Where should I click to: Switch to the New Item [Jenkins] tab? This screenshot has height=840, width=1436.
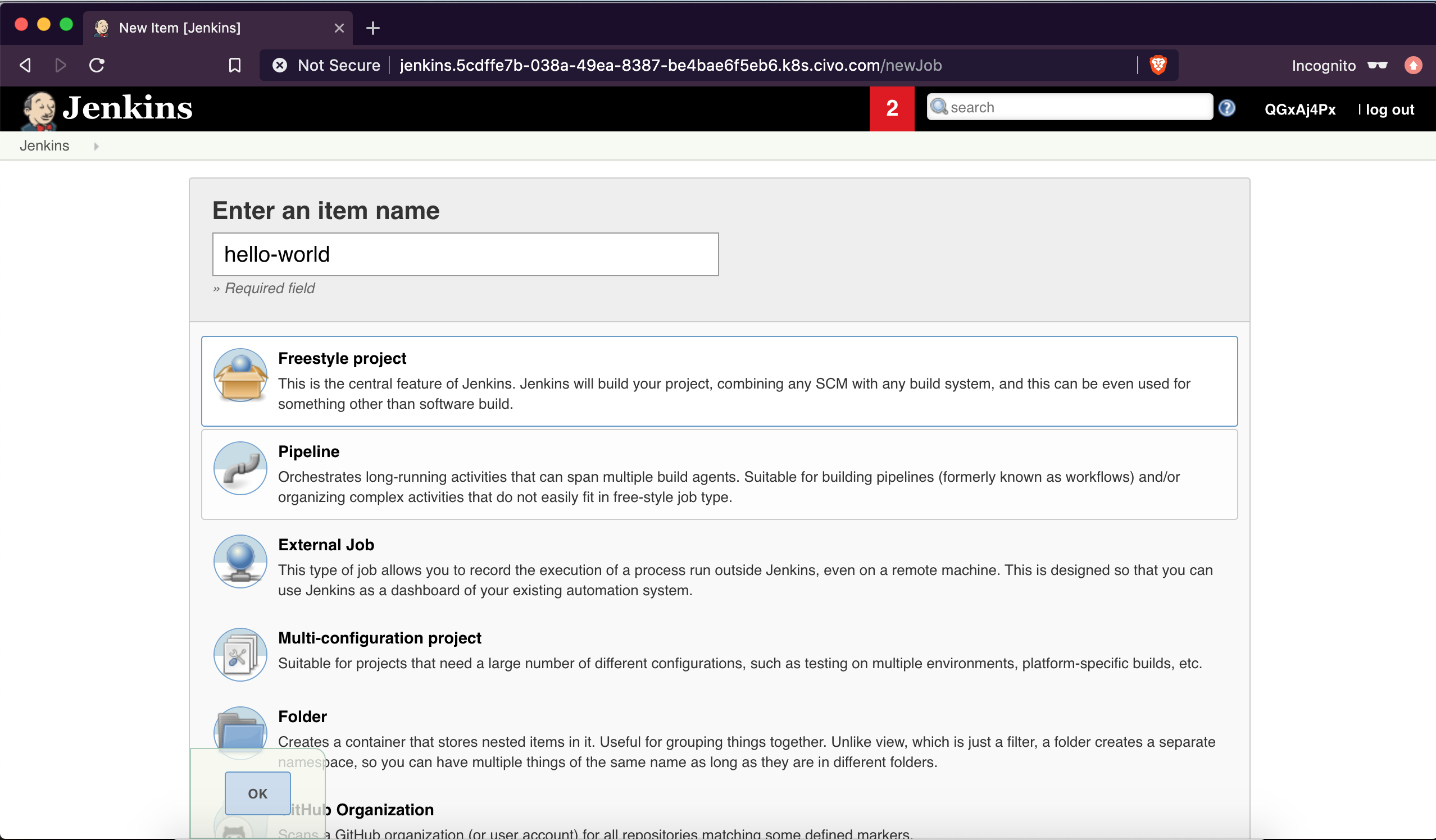point(217,28)
